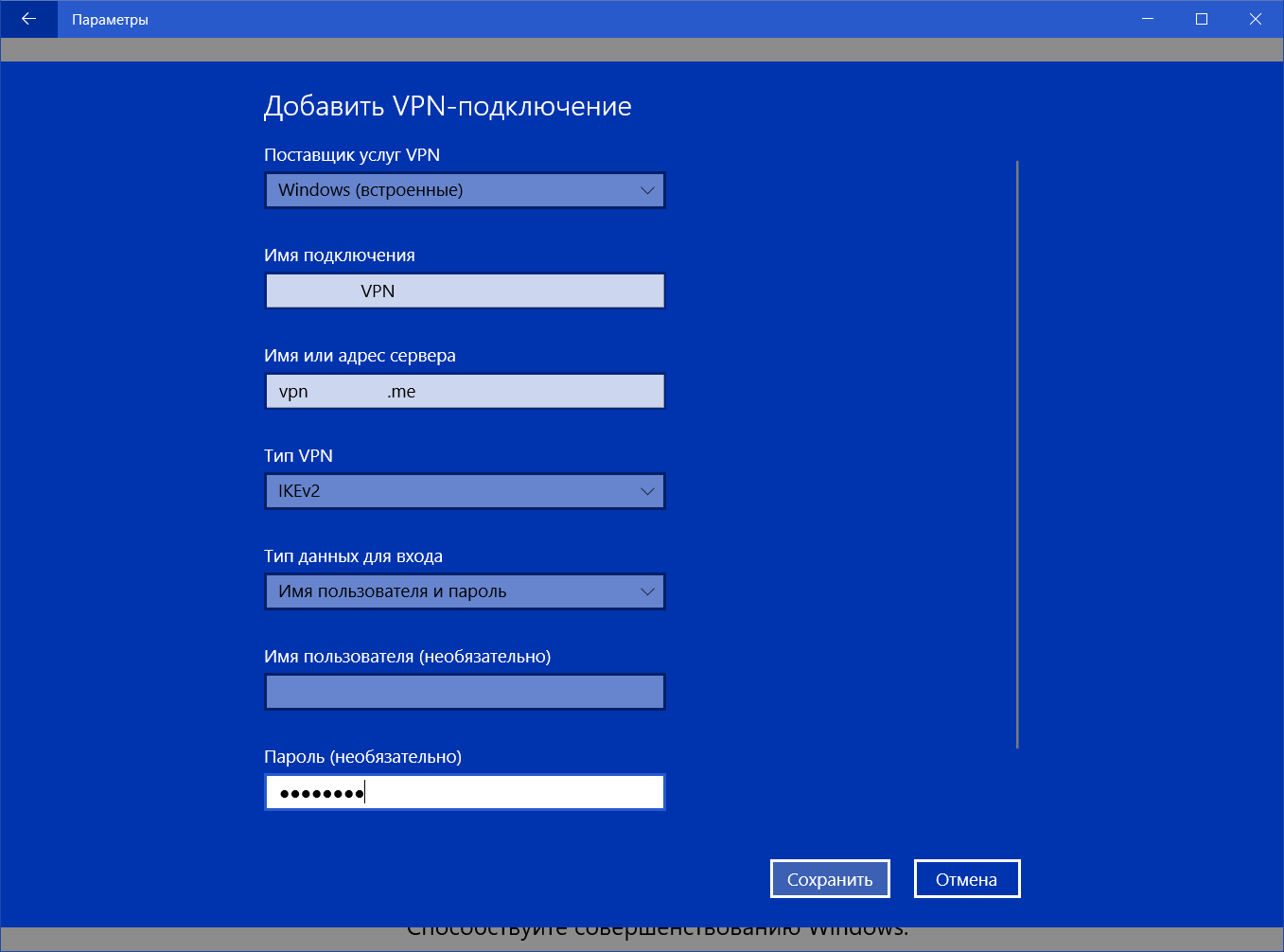This screenshot has width=1284, height=952.
Task: Focus the Пароль field with hidden characters
Action: [x=464, y=792]
